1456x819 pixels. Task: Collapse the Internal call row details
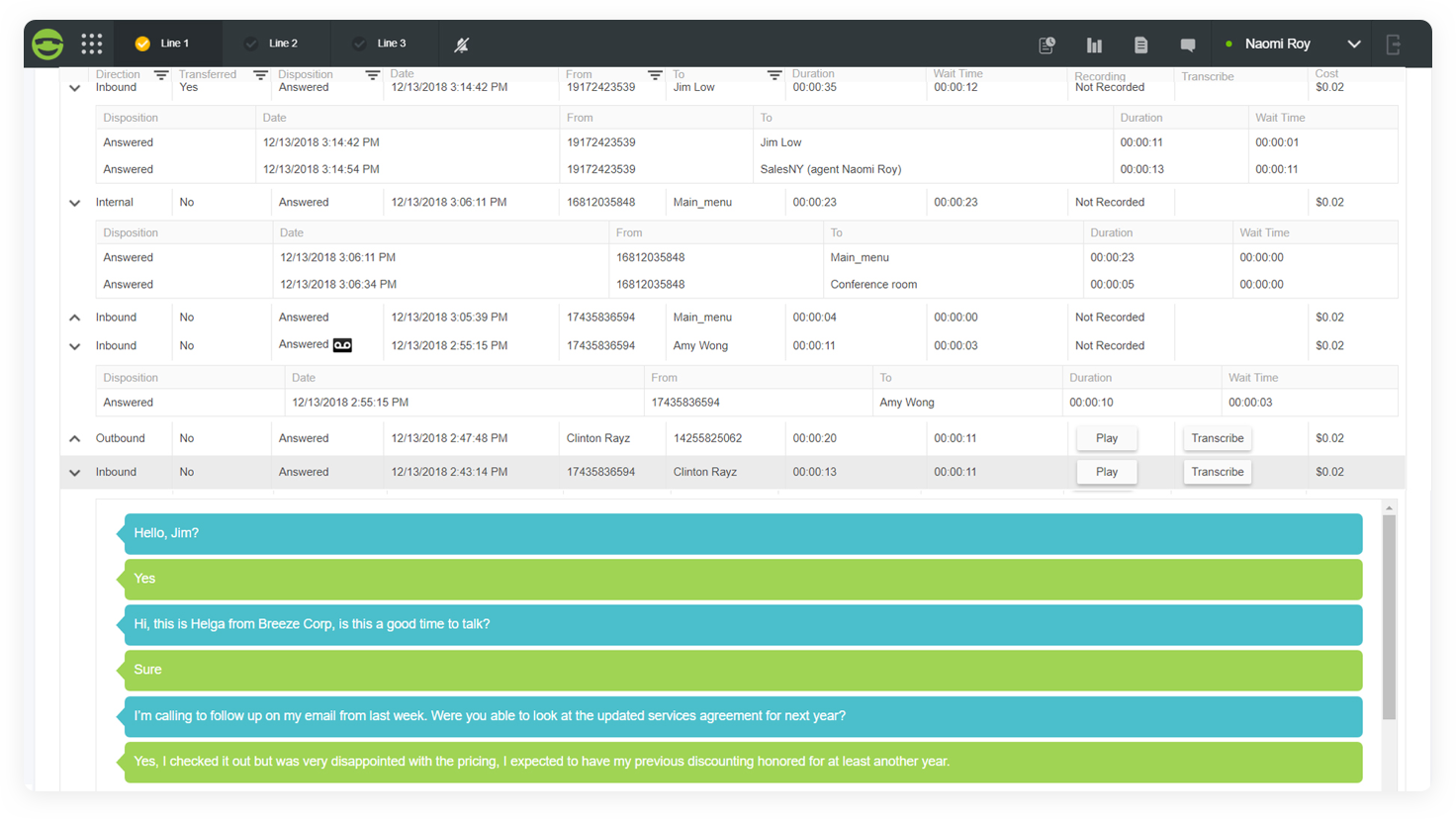[75, 203]
